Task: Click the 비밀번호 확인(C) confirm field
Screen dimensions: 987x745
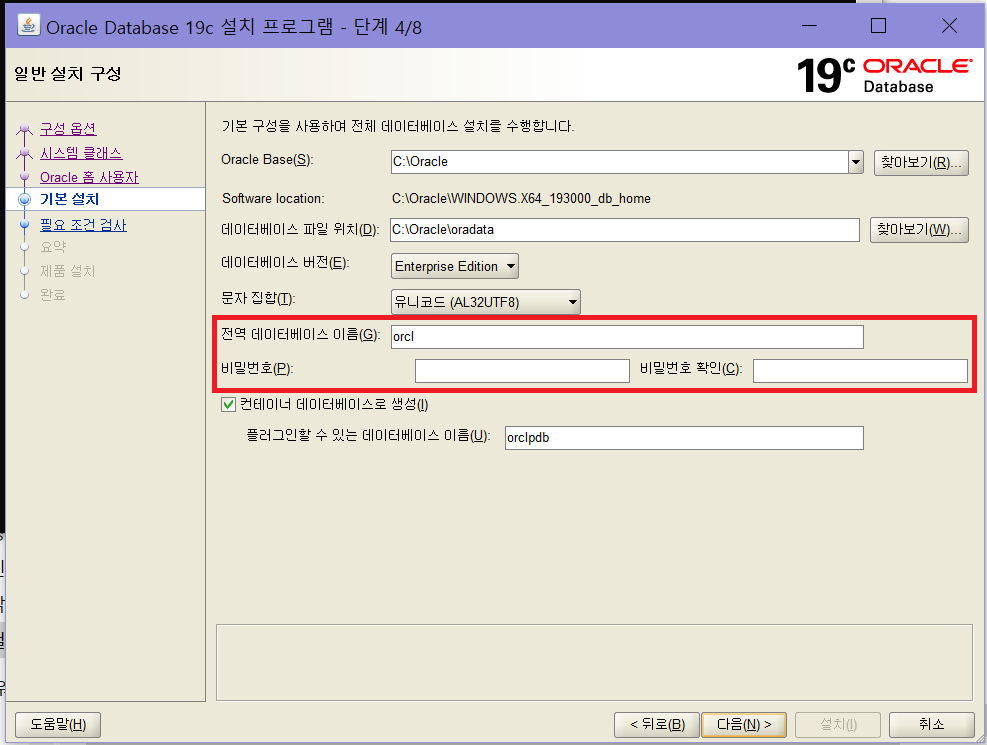Action: pyautogui.click(x=860, y=371)
